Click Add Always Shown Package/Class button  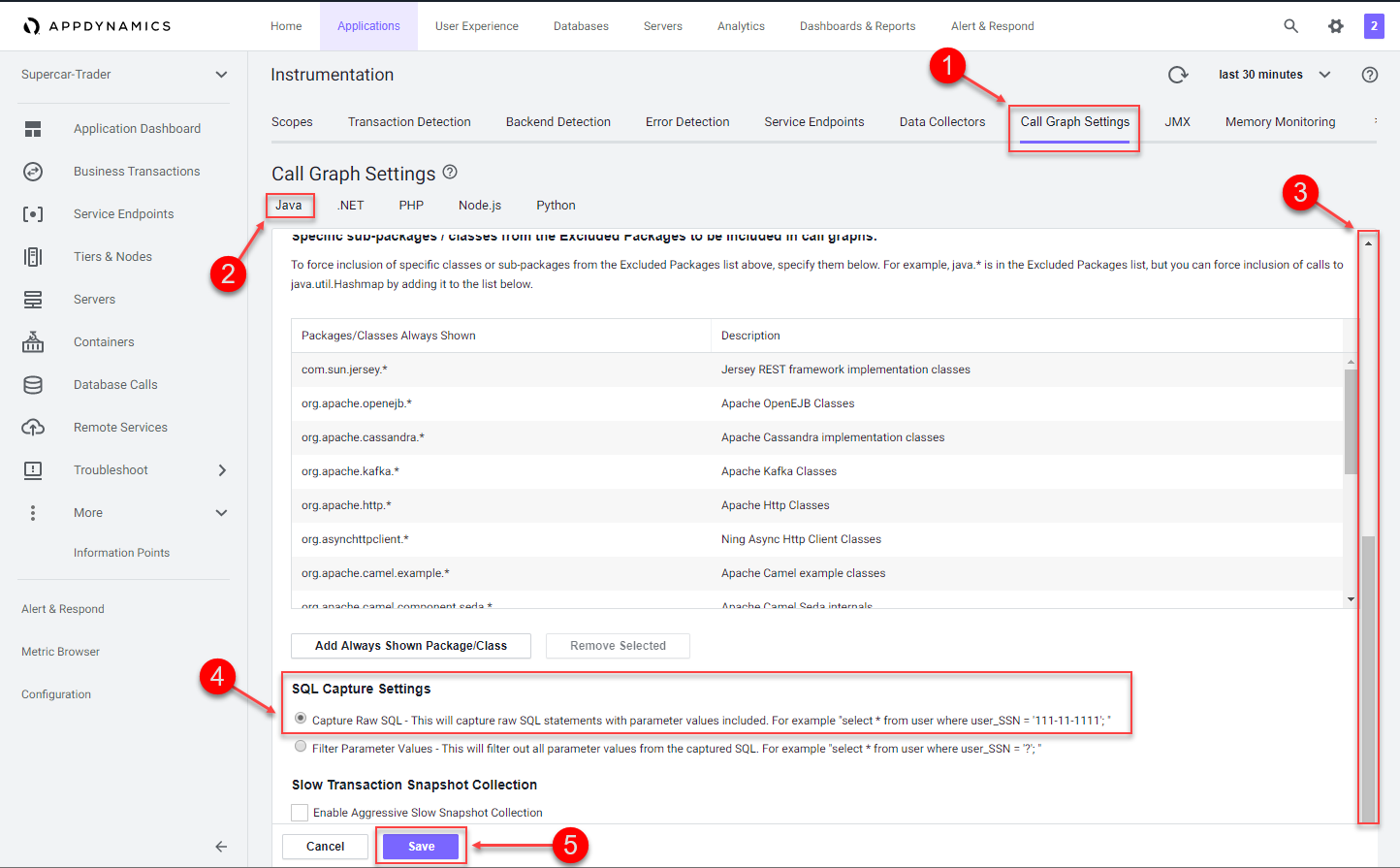click(x=411, y=646)
